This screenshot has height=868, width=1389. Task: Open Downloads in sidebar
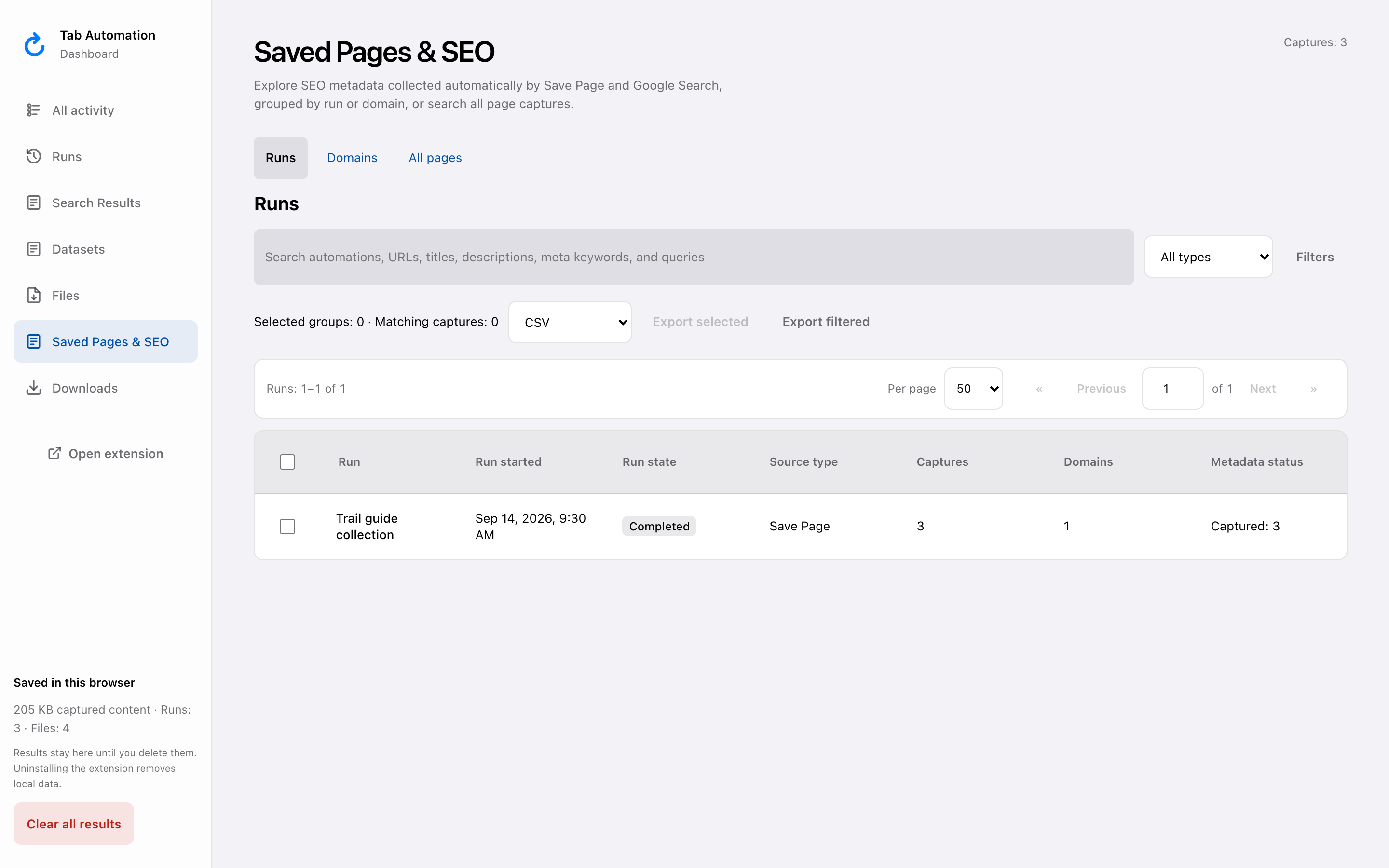point(106,388)
